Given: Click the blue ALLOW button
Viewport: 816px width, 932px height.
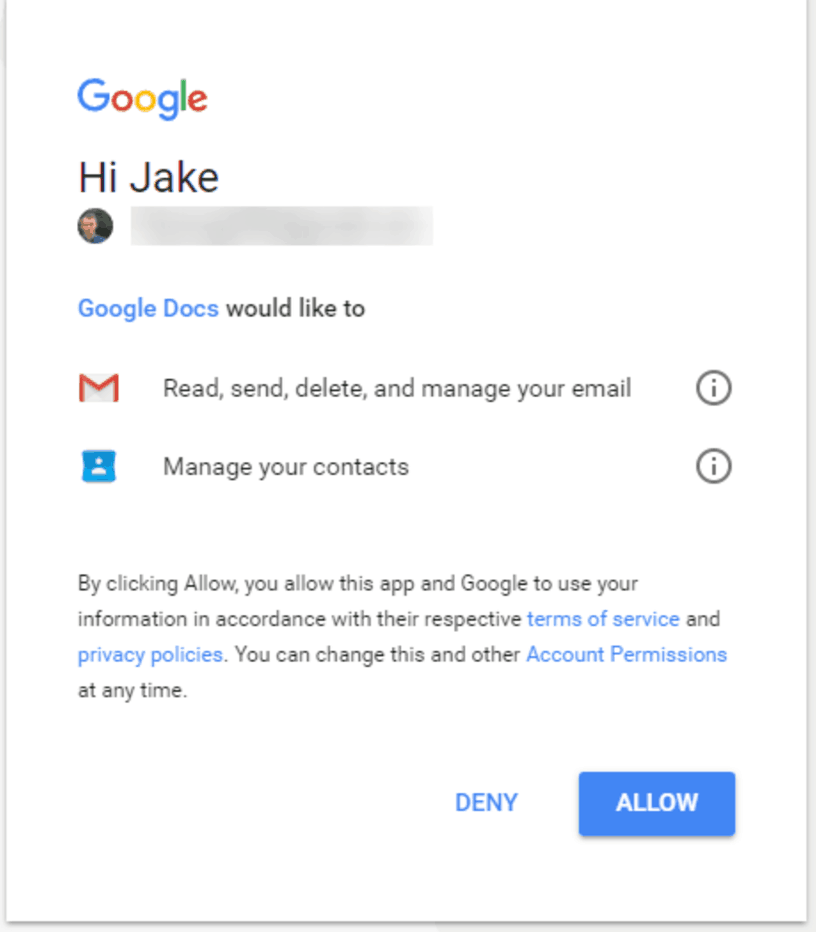Looking at the screenshot, I should coord(657,804).
